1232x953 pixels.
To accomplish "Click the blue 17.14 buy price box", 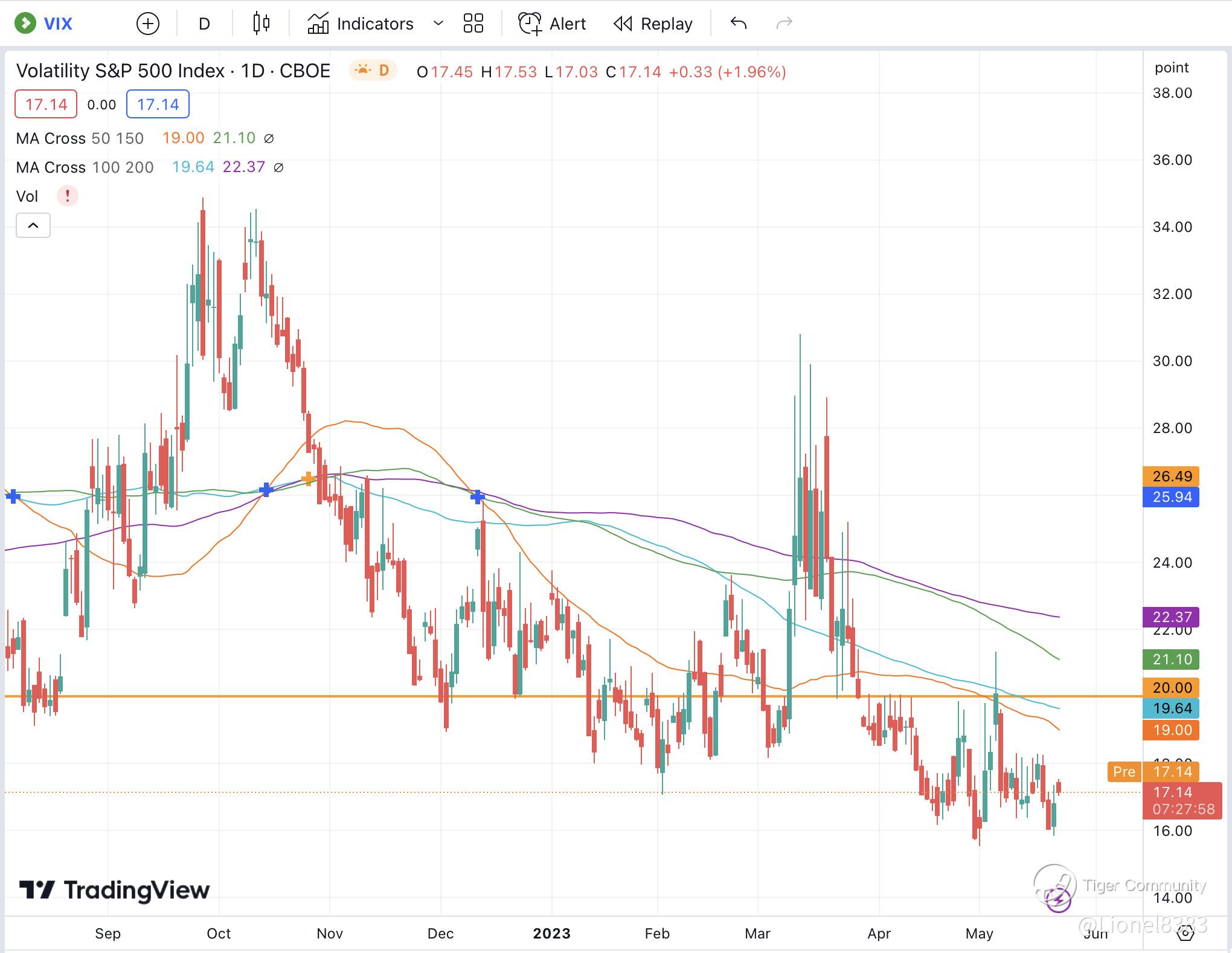I will point(158,104).
